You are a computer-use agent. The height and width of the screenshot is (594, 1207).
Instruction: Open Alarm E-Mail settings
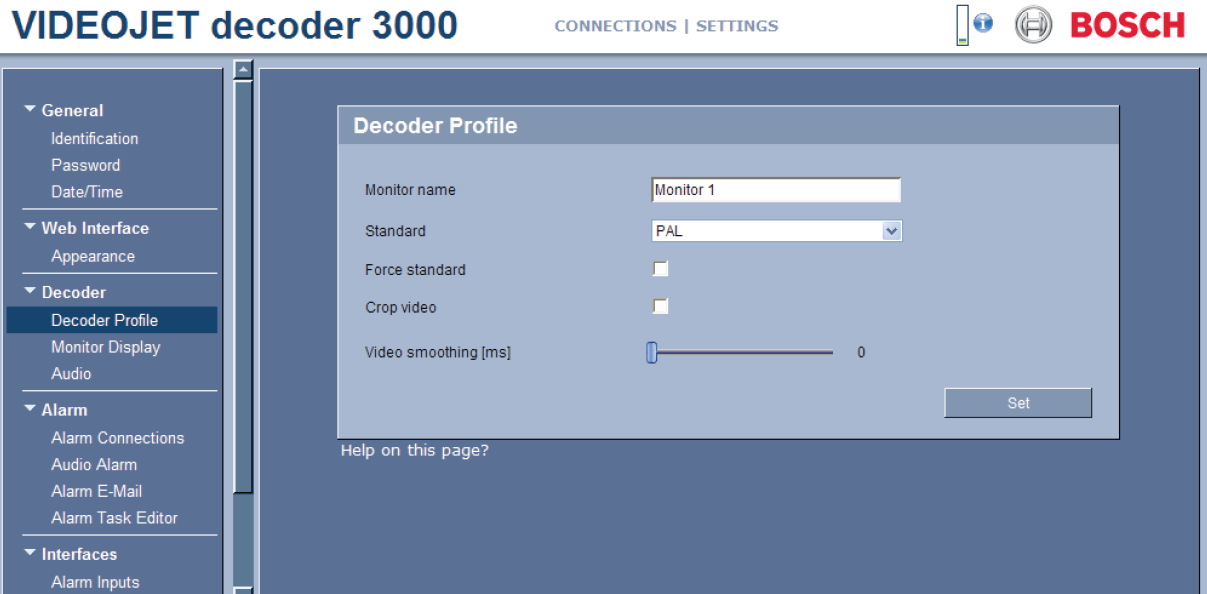coord(97,491)
